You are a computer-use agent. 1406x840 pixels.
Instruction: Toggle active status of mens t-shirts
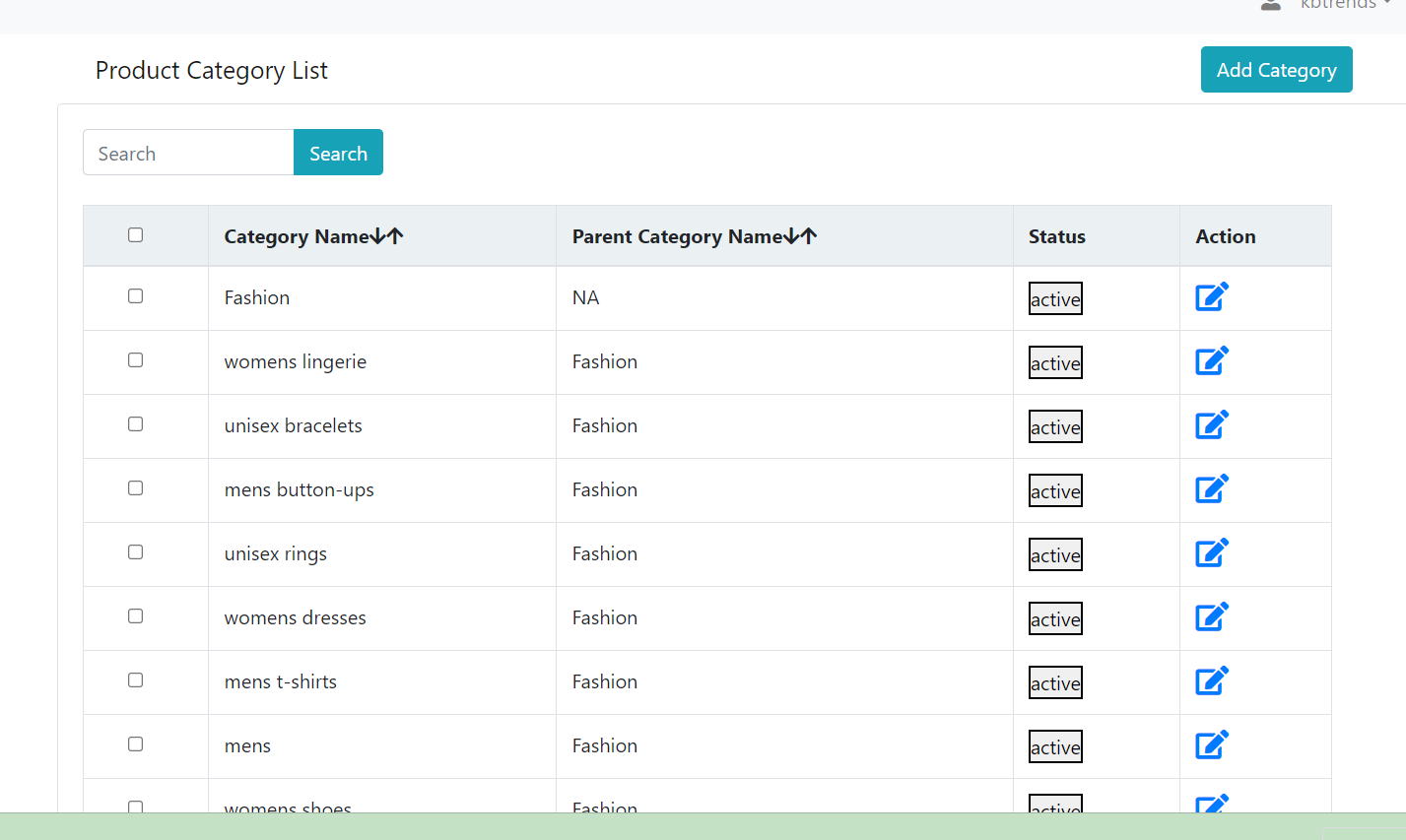1055,682
